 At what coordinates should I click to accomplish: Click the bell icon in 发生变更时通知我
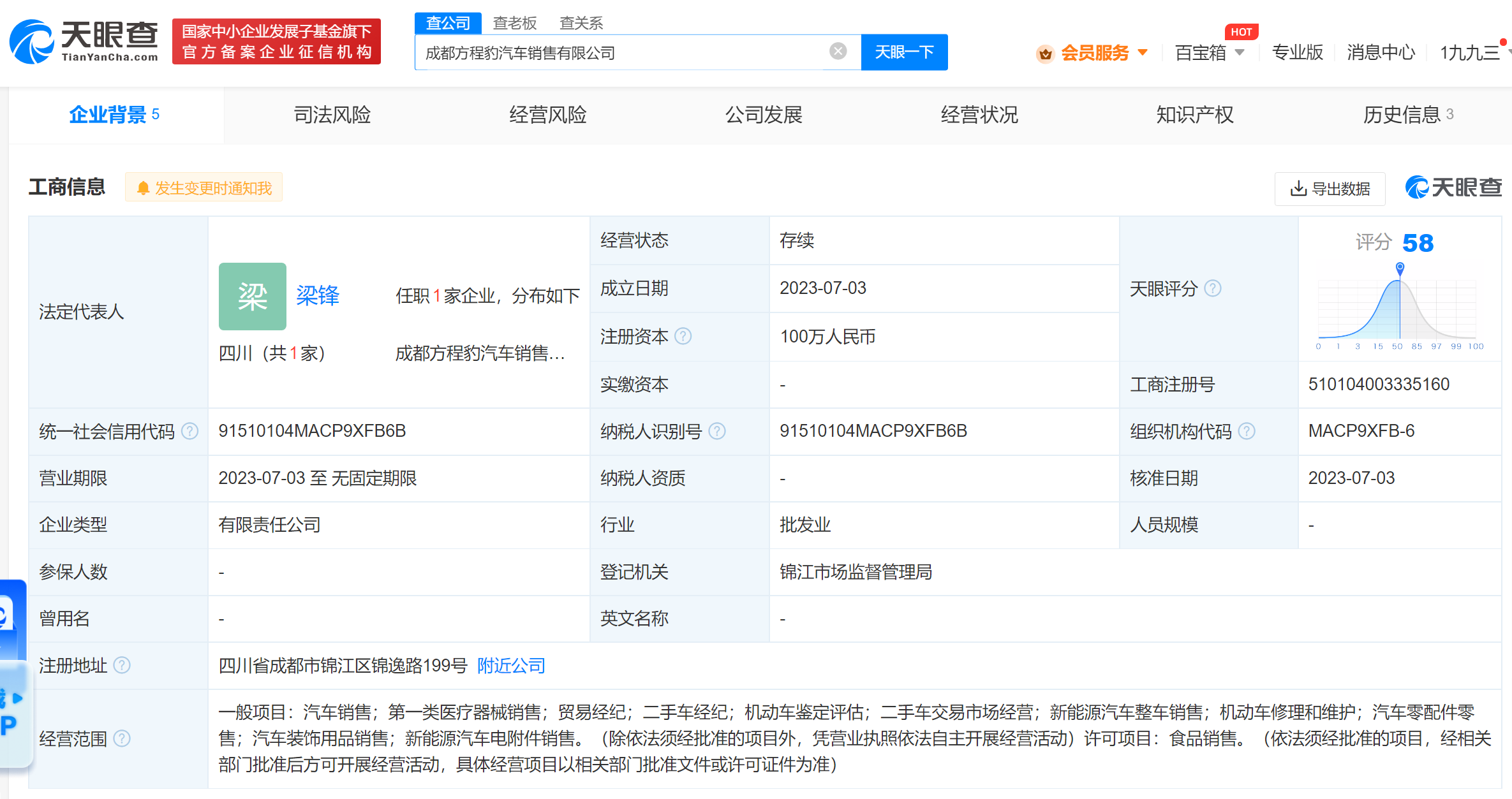click(x=143, y=188)
